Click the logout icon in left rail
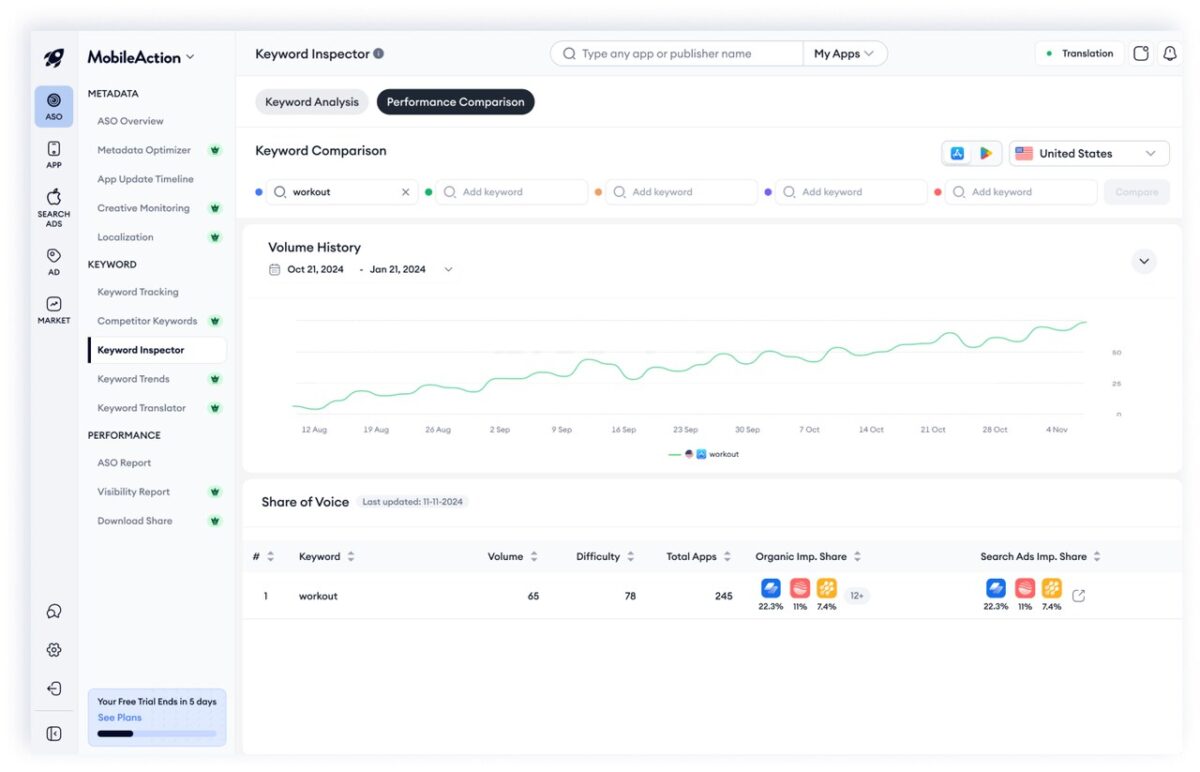1200x772 pixels. (54, 689)
